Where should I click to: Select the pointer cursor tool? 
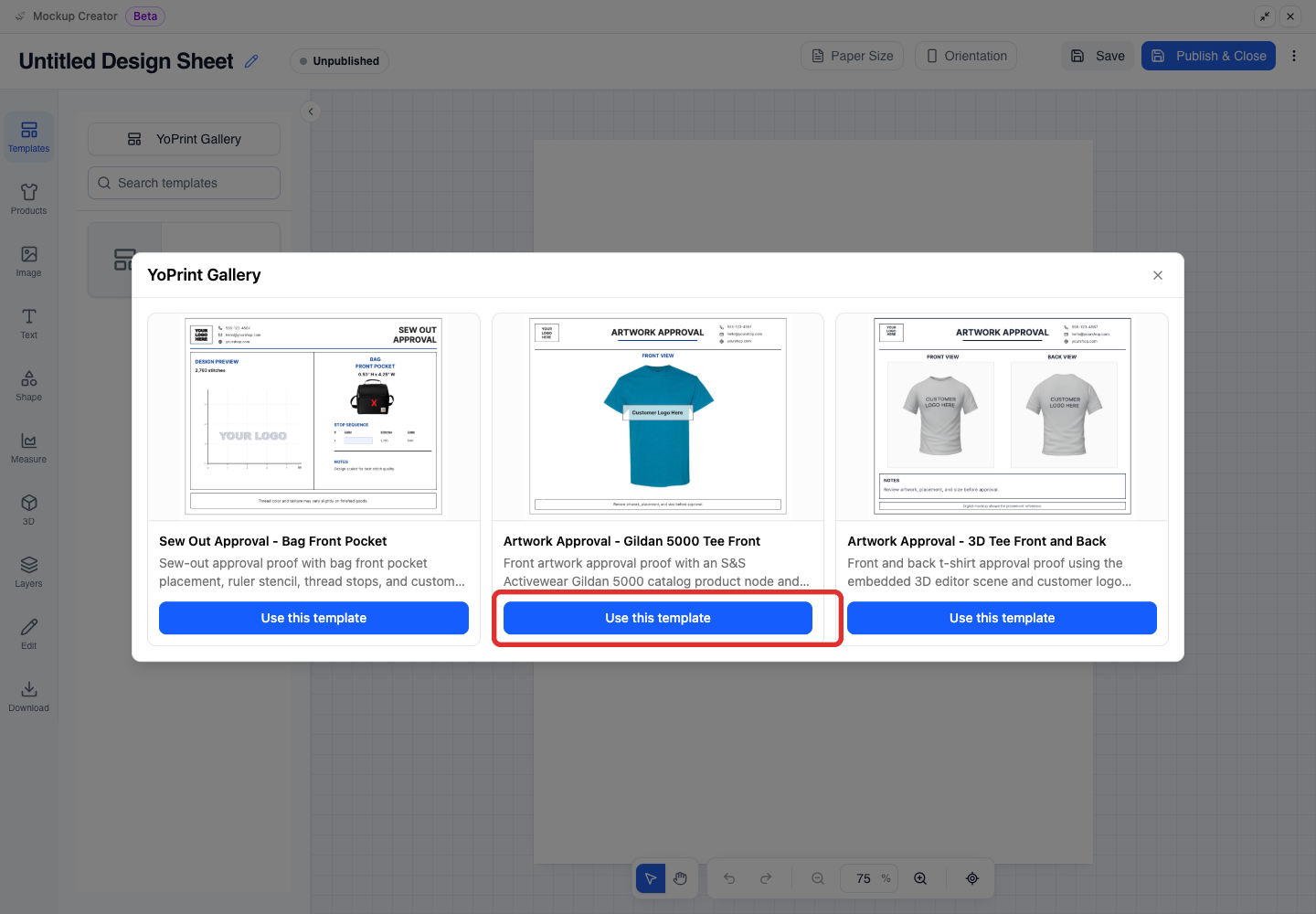651,878
